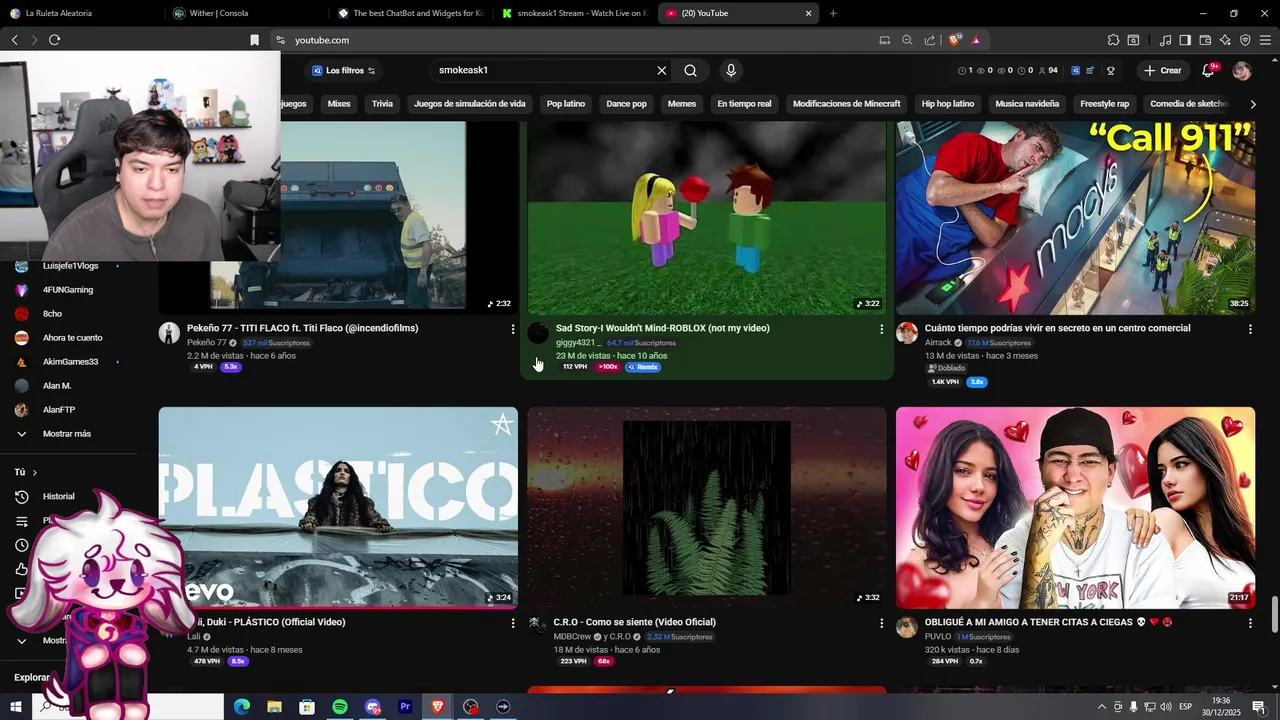Select the En tiempo real chip
The width and height of the screenshot is (1280, 720).
click(x=744, y=104)
